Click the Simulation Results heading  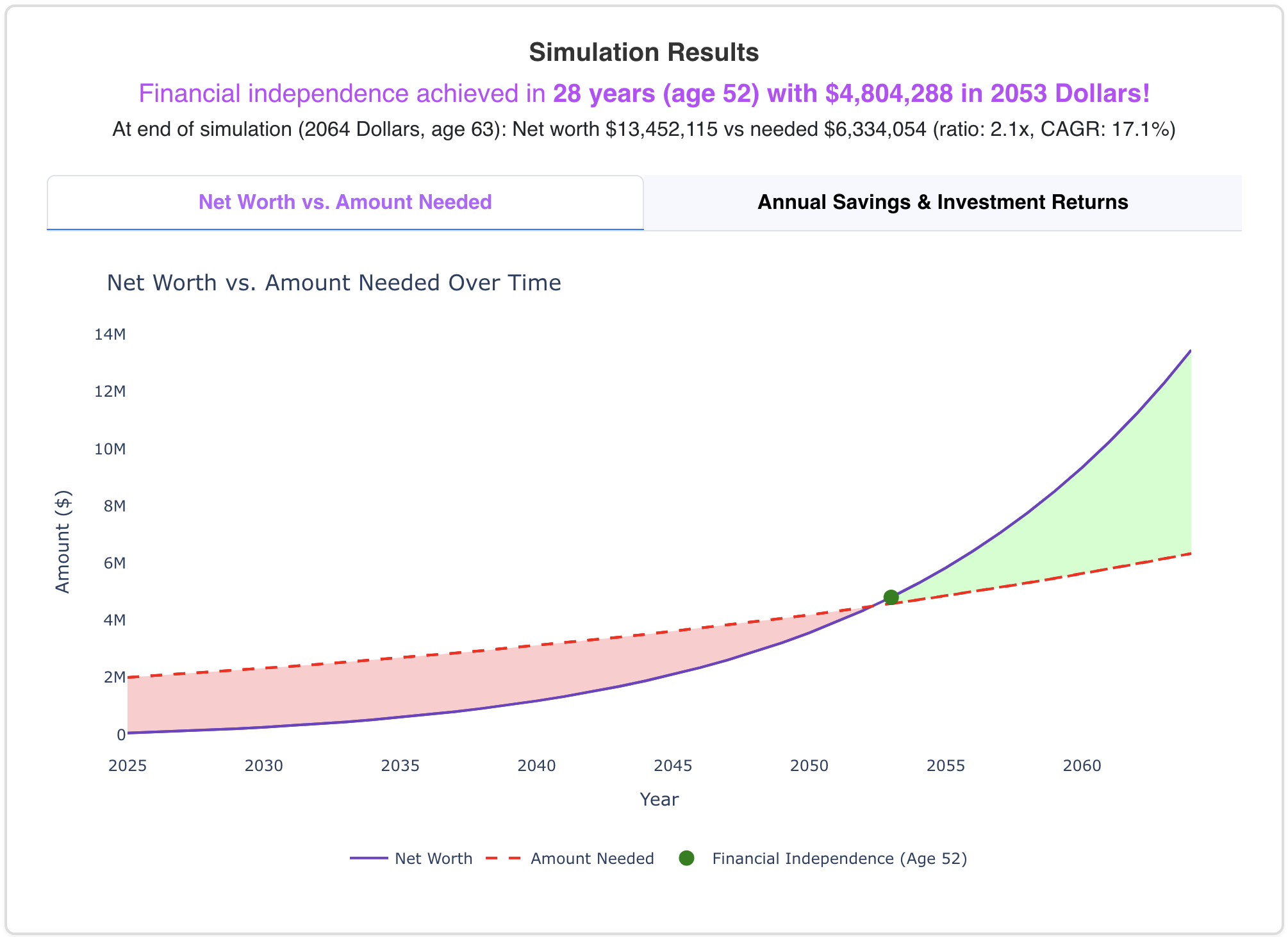(x=643, y=53)
